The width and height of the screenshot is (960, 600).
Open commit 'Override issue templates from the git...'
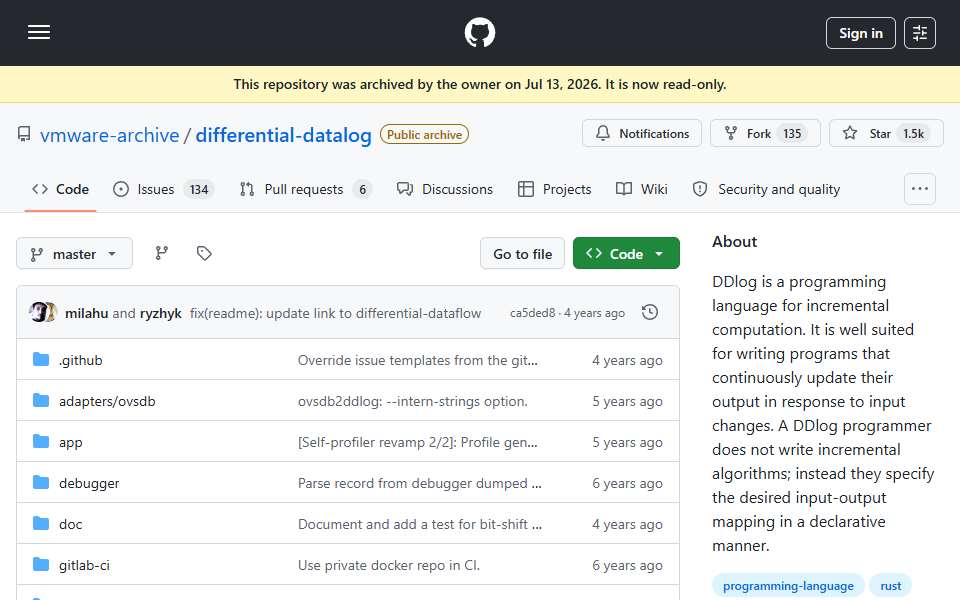click(x=418, y=361)
